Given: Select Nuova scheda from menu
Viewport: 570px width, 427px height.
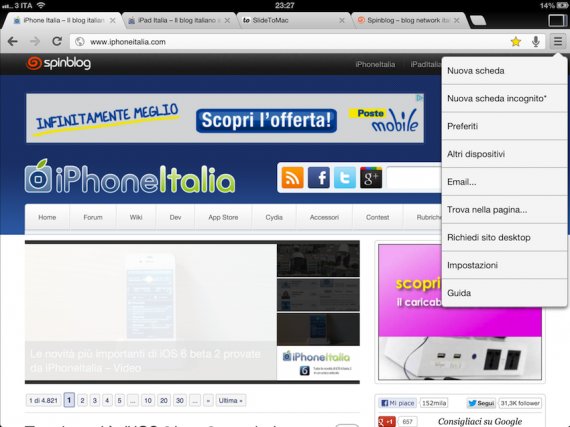Looking at the screenshot, I should (x=504, y=71).
